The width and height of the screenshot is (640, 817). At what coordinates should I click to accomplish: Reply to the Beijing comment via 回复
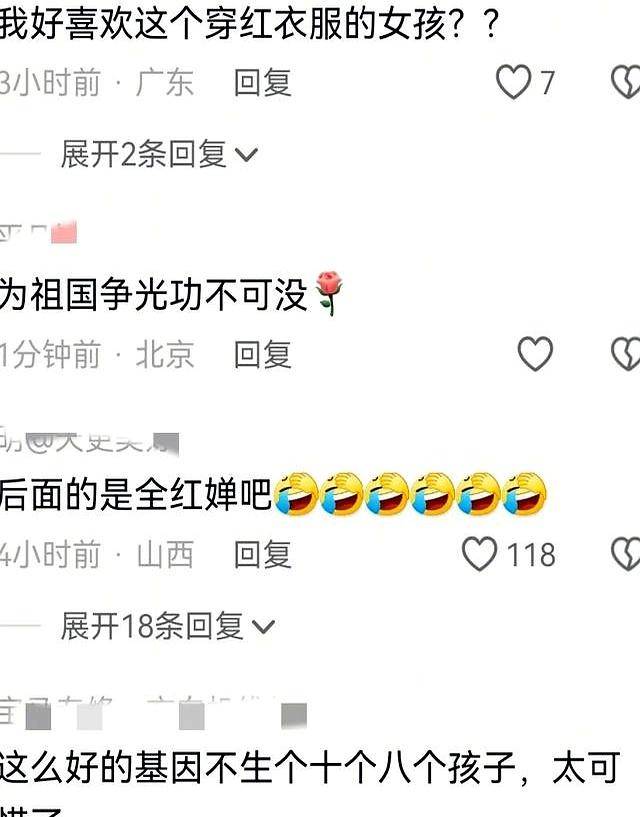tap(263, 354)
